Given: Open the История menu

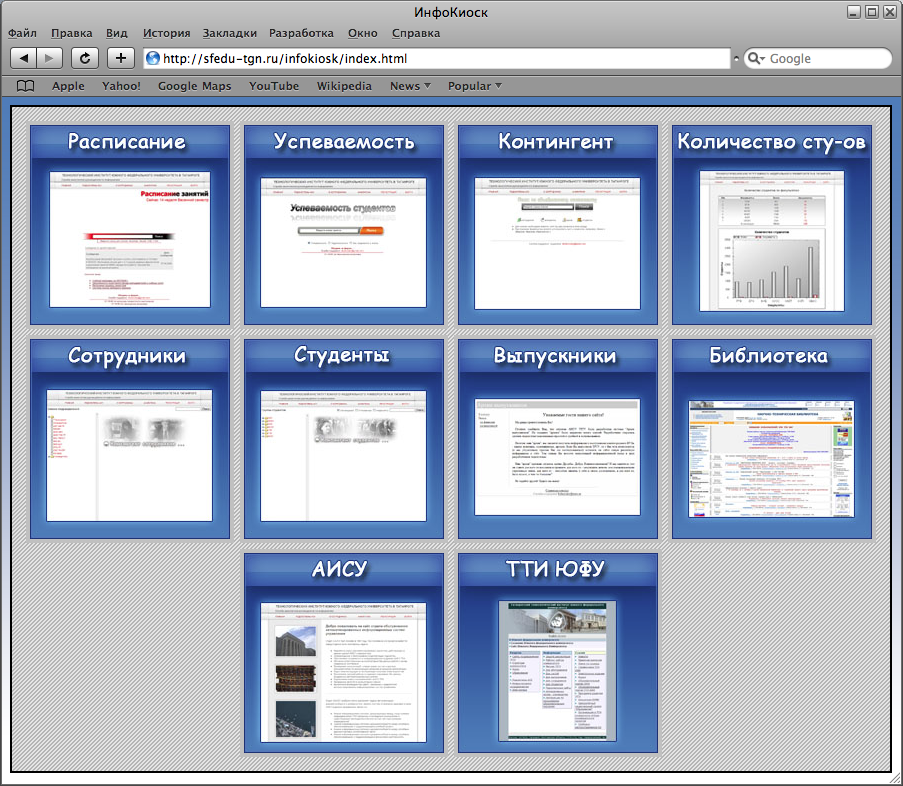Looking at the screenshot, I should tap(166, 33).
